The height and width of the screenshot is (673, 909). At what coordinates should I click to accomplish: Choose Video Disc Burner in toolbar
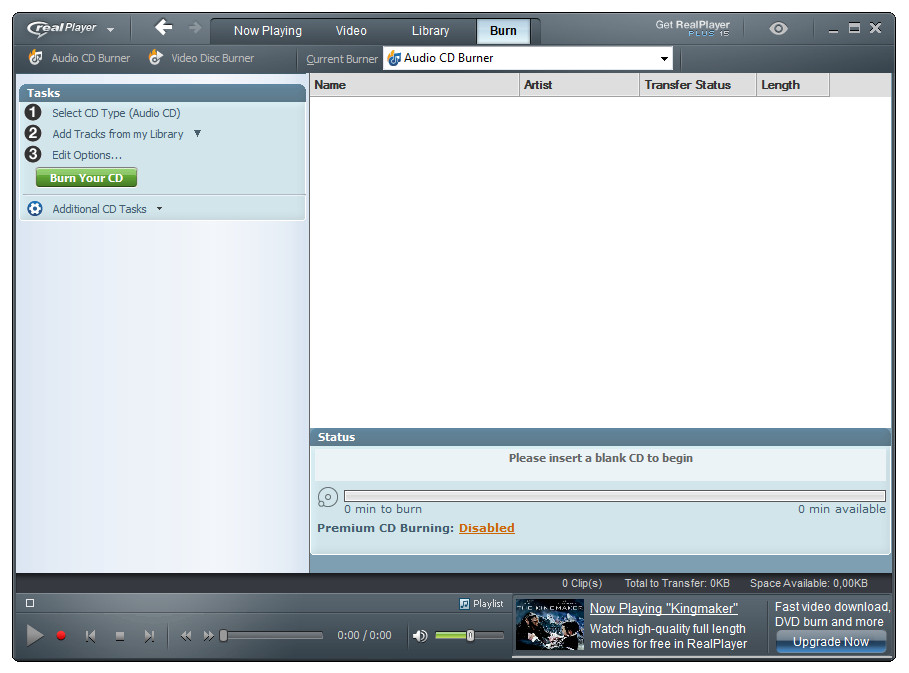[202, 58]
